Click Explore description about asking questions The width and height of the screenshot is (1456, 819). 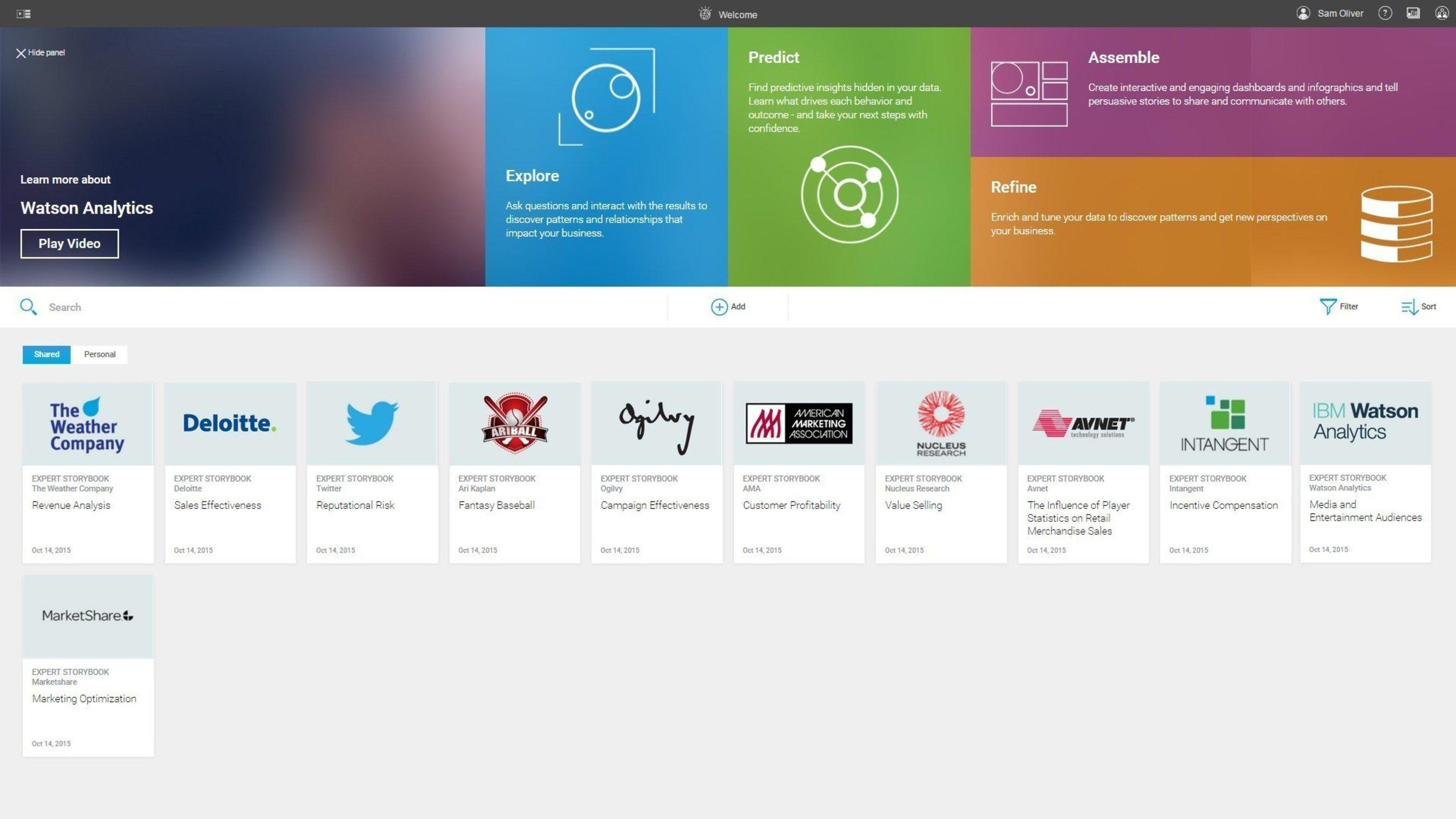(x=607, y=219)
